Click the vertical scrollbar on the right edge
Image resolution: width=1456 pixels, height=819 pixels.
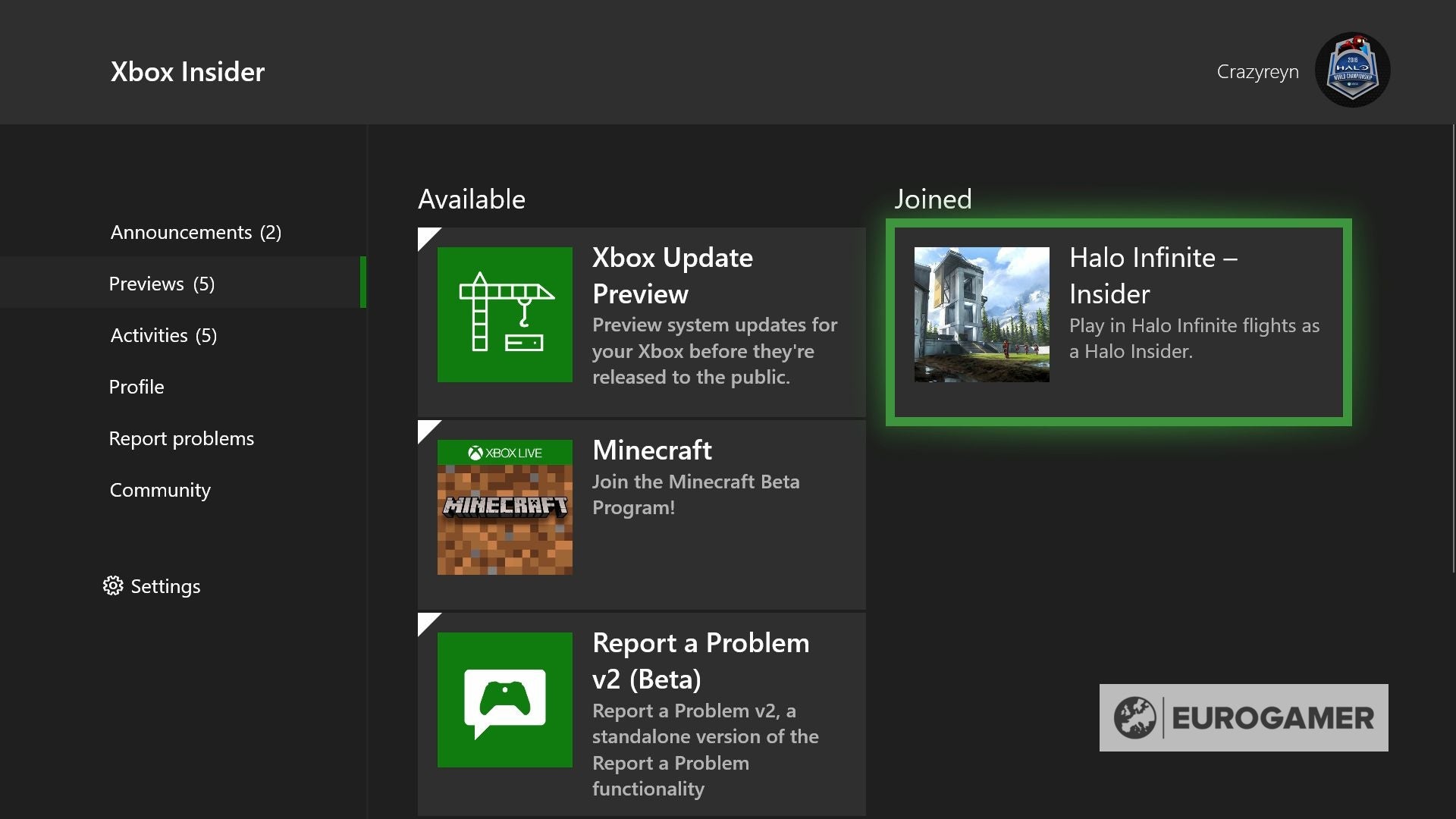(x=1453, y=349)
